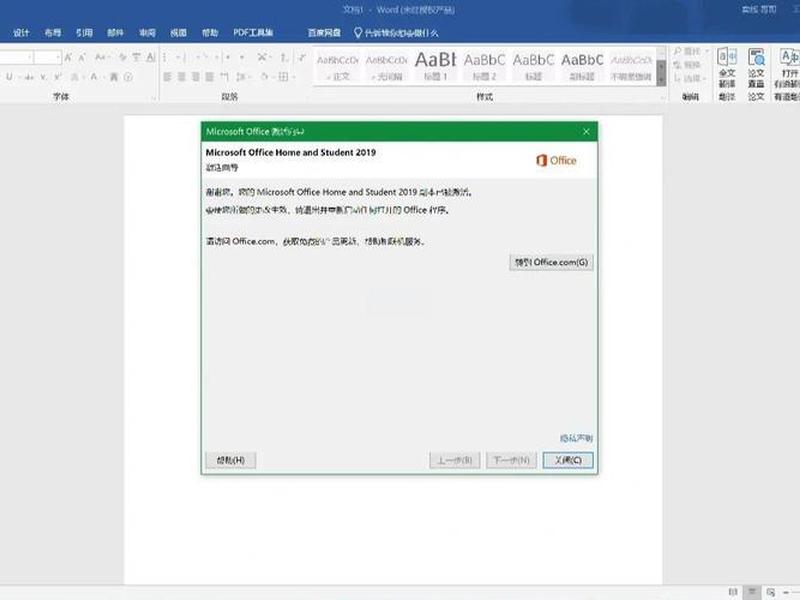800x600 pixels.
Task: Open the 设计 (Design) ribbon tab
Action: point(21,33)
